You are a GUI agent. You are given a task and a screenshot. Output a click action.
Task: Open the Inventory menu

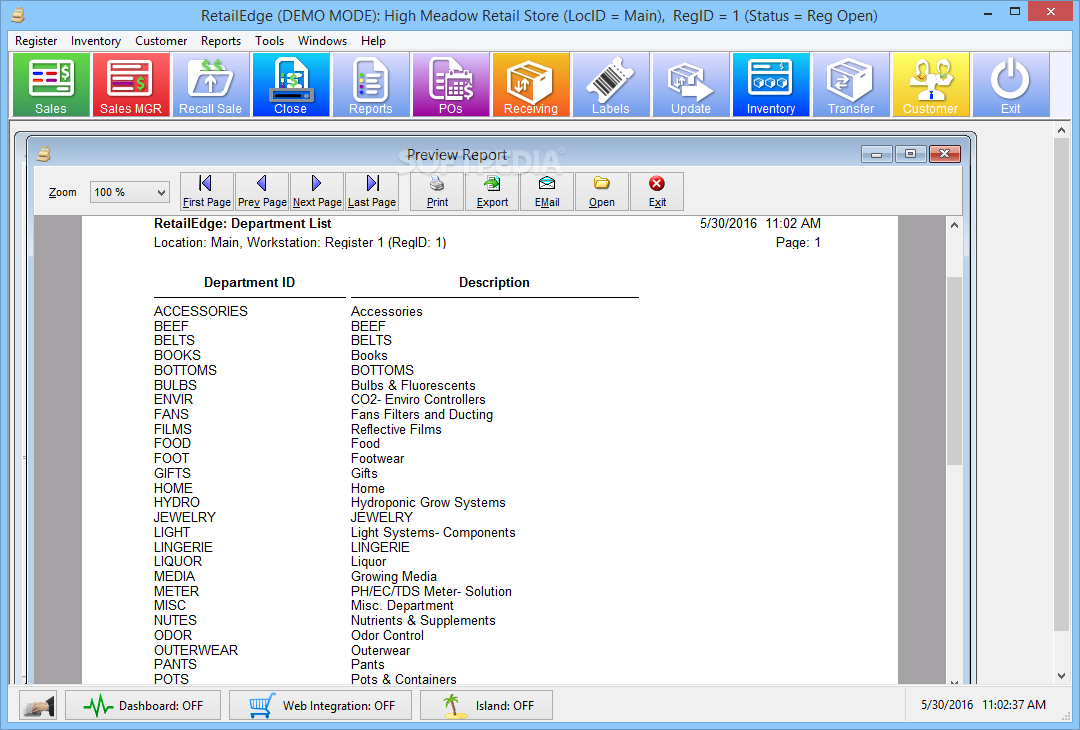96,41
